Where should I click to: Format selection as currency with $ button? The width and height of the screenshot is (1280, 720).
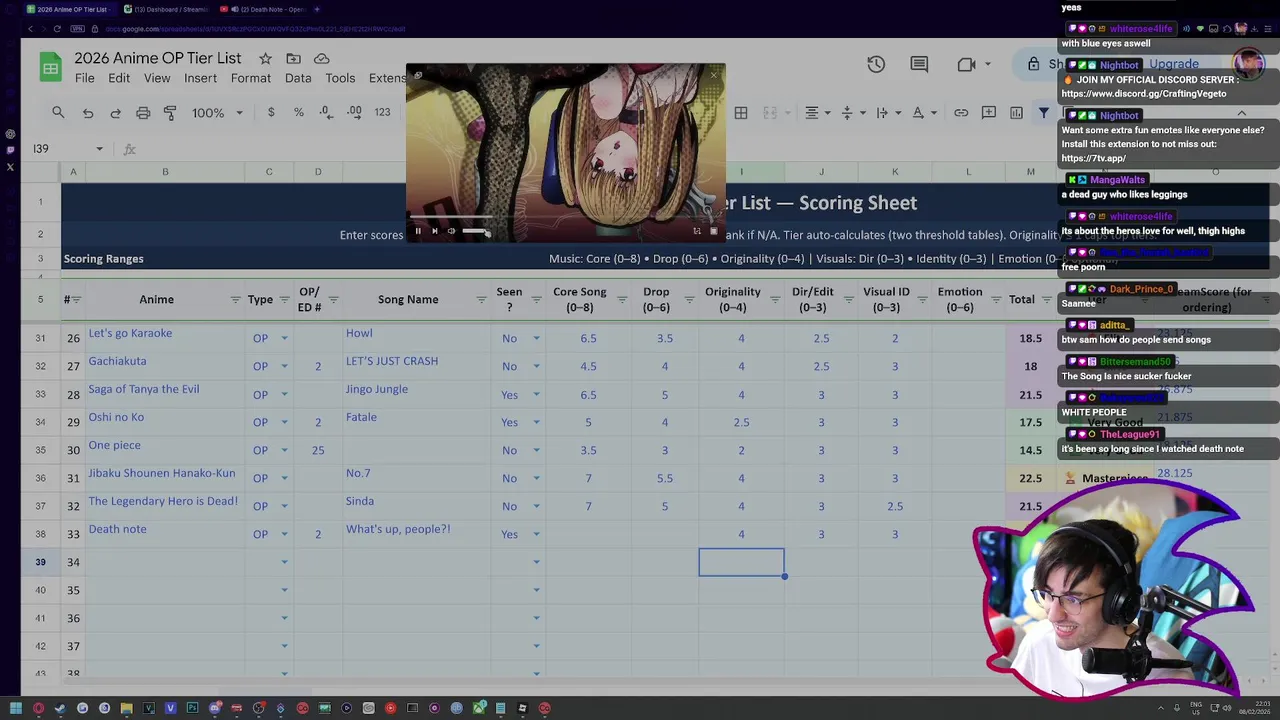(x=271, y=112)
